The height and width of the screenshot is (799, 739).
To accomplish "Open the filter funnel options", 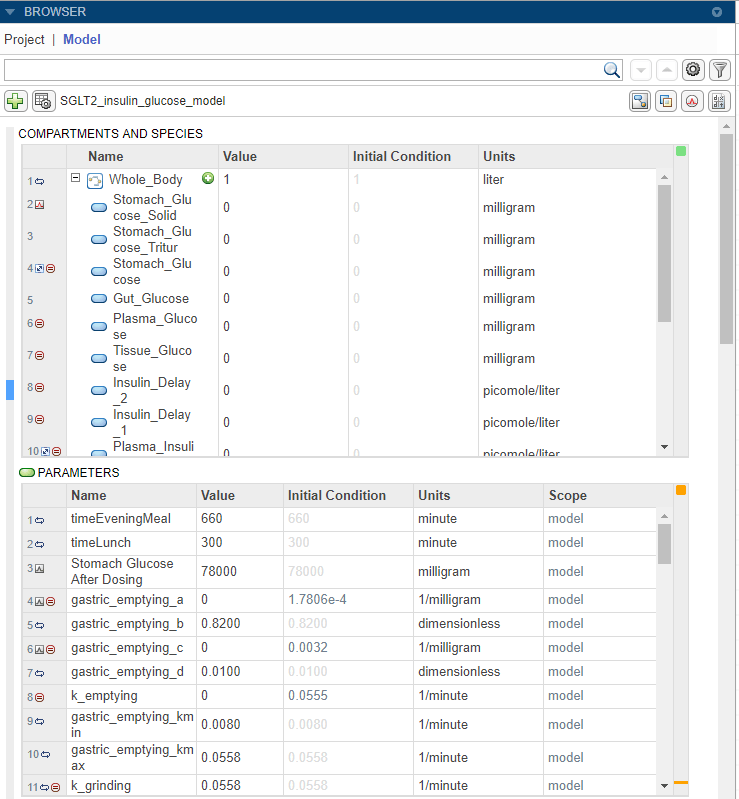I will (720, 70).
